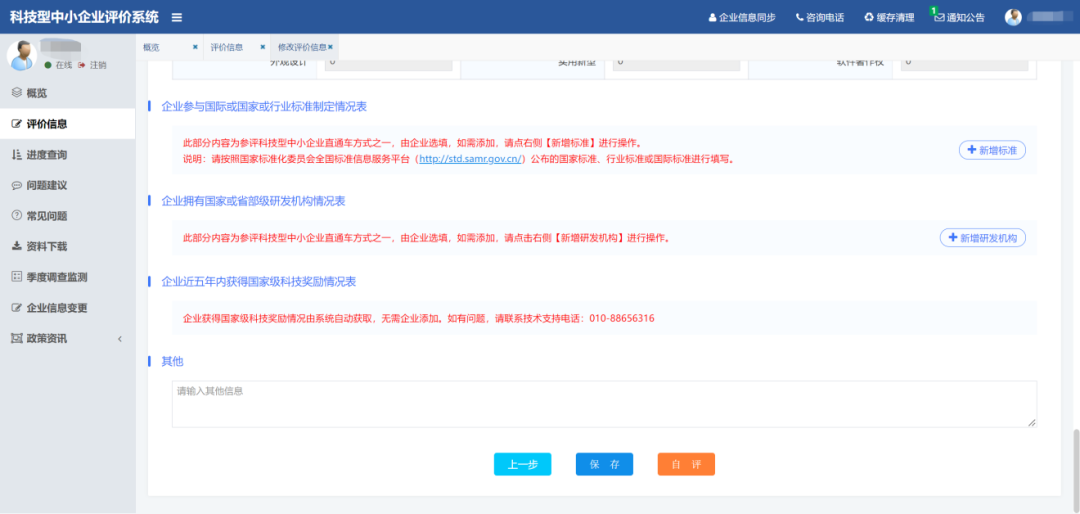
Task: Open the std.samr.gov.cn link
Action: (470, 158)
